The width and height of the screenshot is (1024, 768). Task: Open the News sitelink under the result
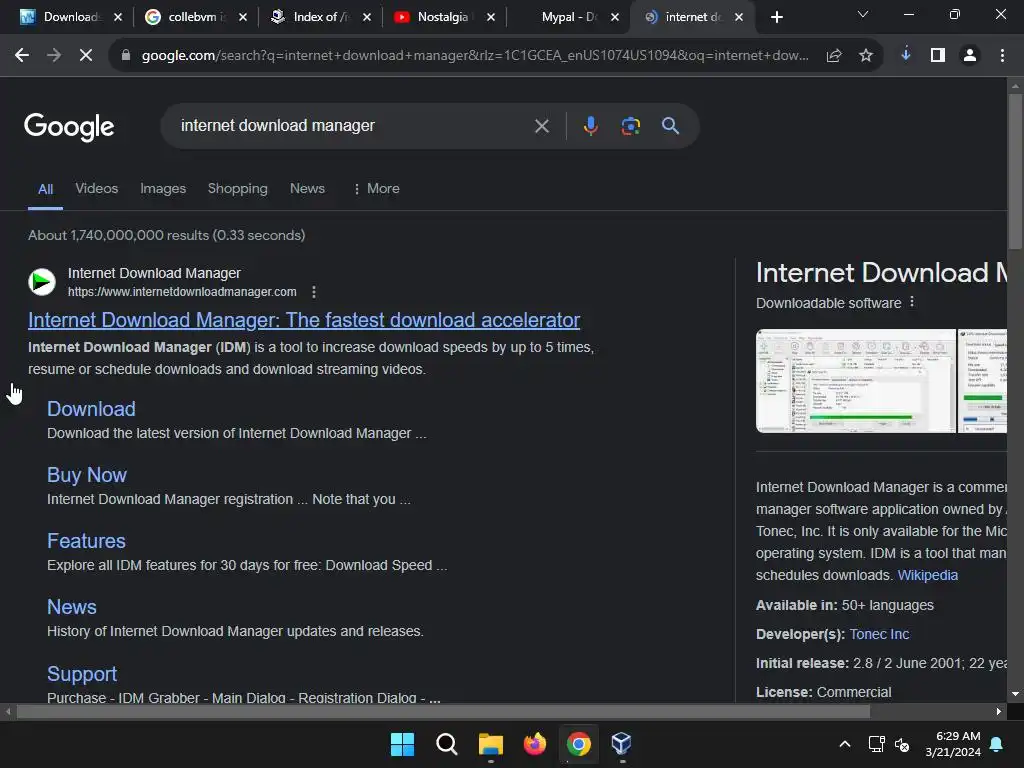point(72,607)
